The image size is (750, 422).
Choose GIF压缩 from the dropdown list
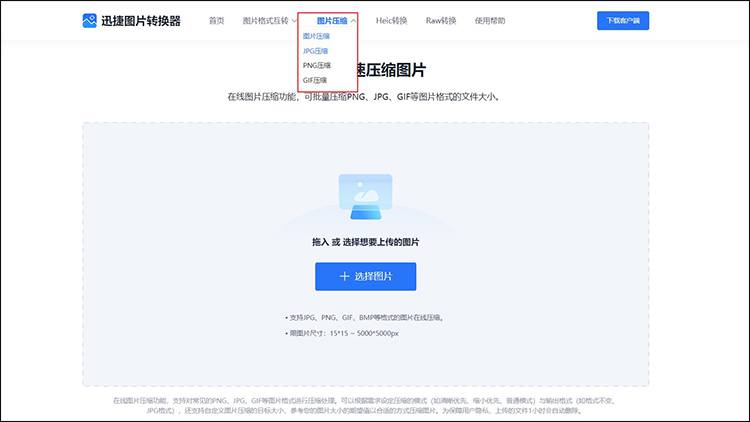point(315,79)
